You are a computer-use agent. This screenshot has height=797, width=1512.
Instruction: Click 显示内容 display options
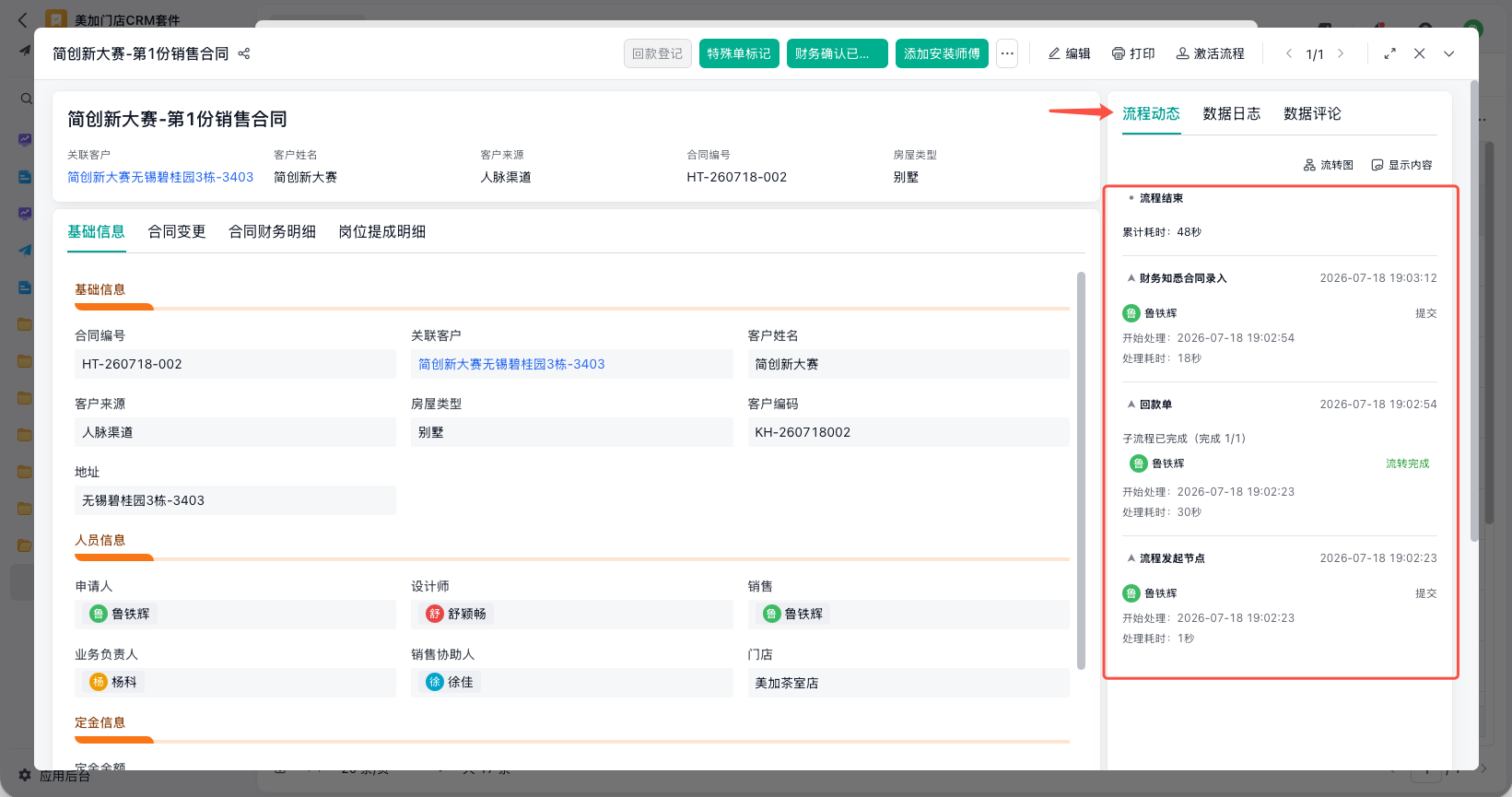coord(1401,165)
